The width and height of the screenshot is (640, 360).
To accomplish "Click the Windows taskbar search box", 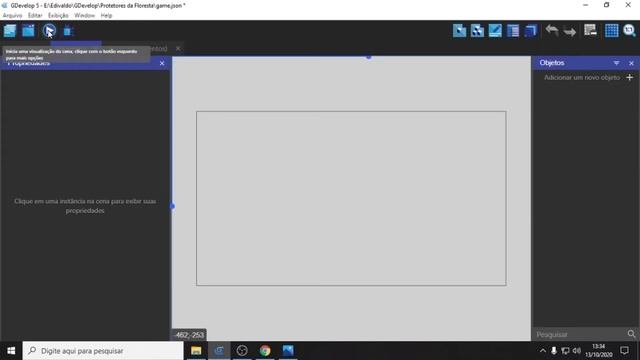I will (x=103, y=351).
